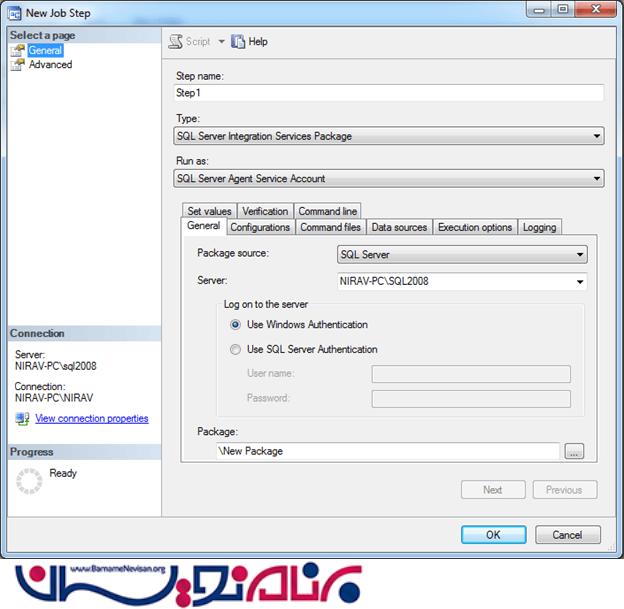Click the Ready progress spinner

[x=29, y=481]
